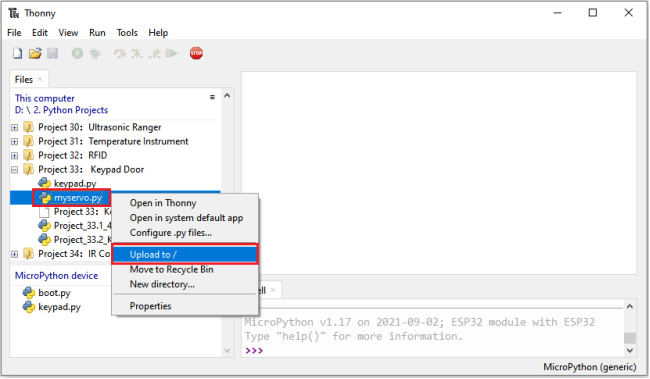Screen dimensions: 650x379
Task: Click the Step out icon
Action: 155,53
